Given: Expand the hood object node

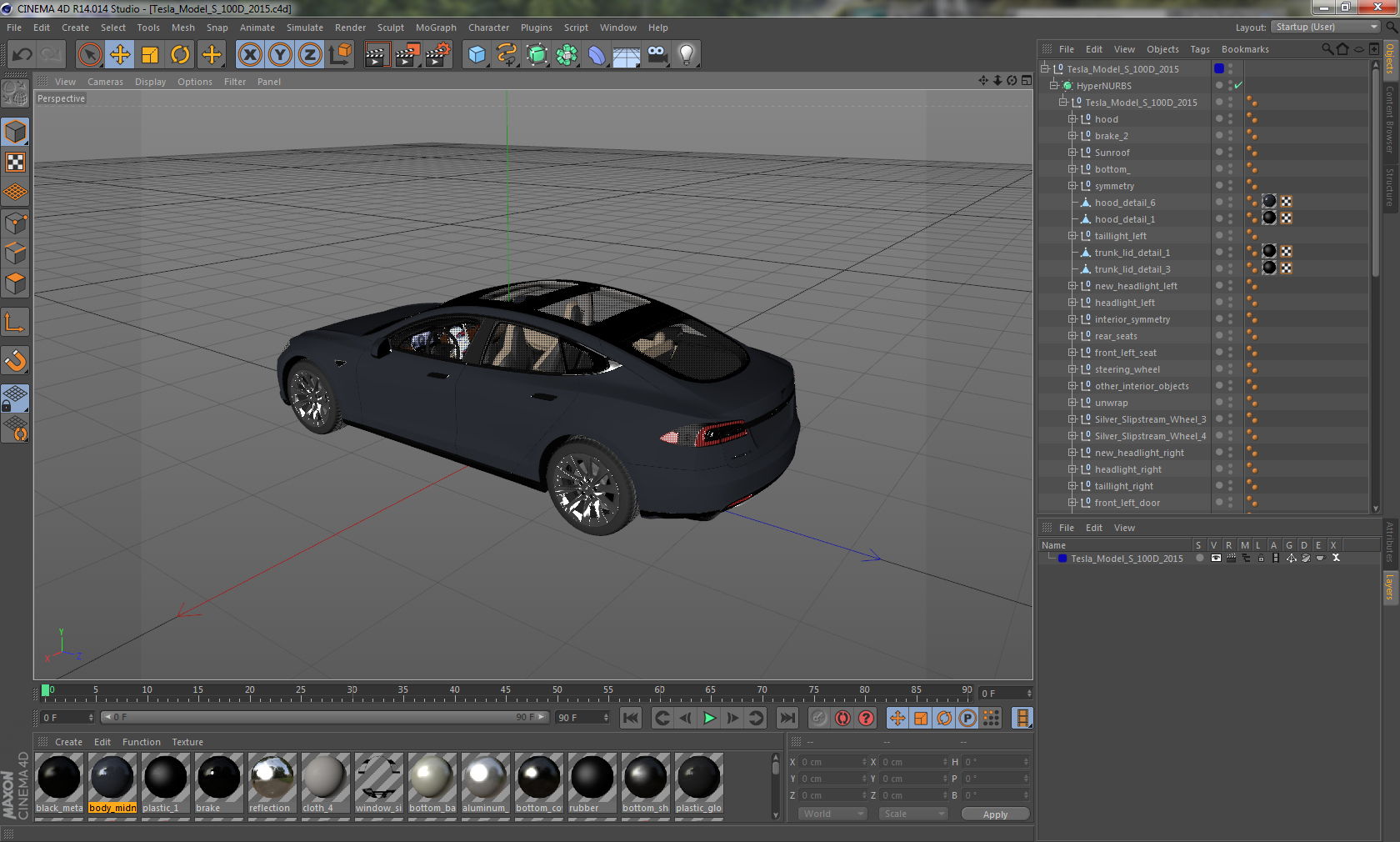Looking at the screenshot, I should (x=1072, y=119).
